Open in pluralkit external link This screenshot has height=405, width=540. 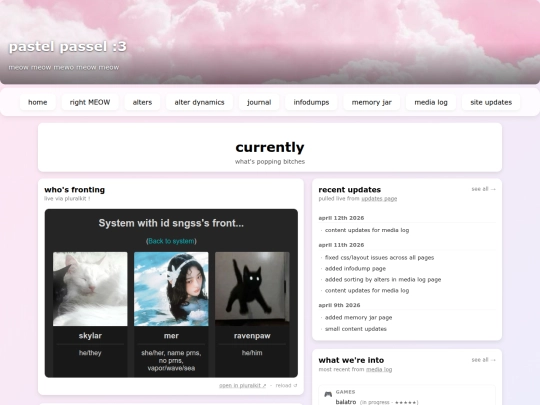tap(242, 385)
